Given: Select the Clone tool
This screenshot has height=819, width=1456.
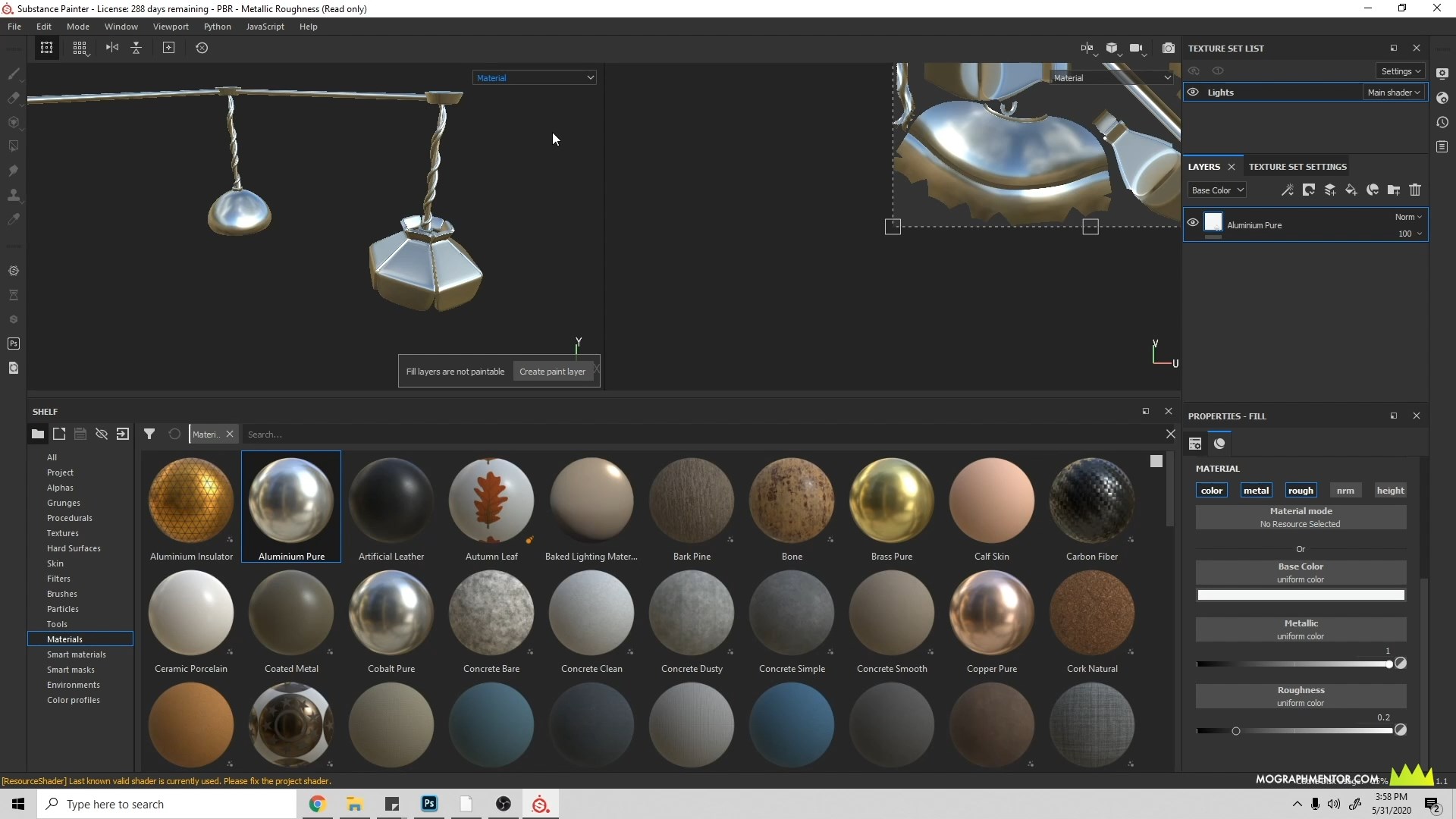Looking at the screenshot, I should pyautogui.click(x=13, y=195).
